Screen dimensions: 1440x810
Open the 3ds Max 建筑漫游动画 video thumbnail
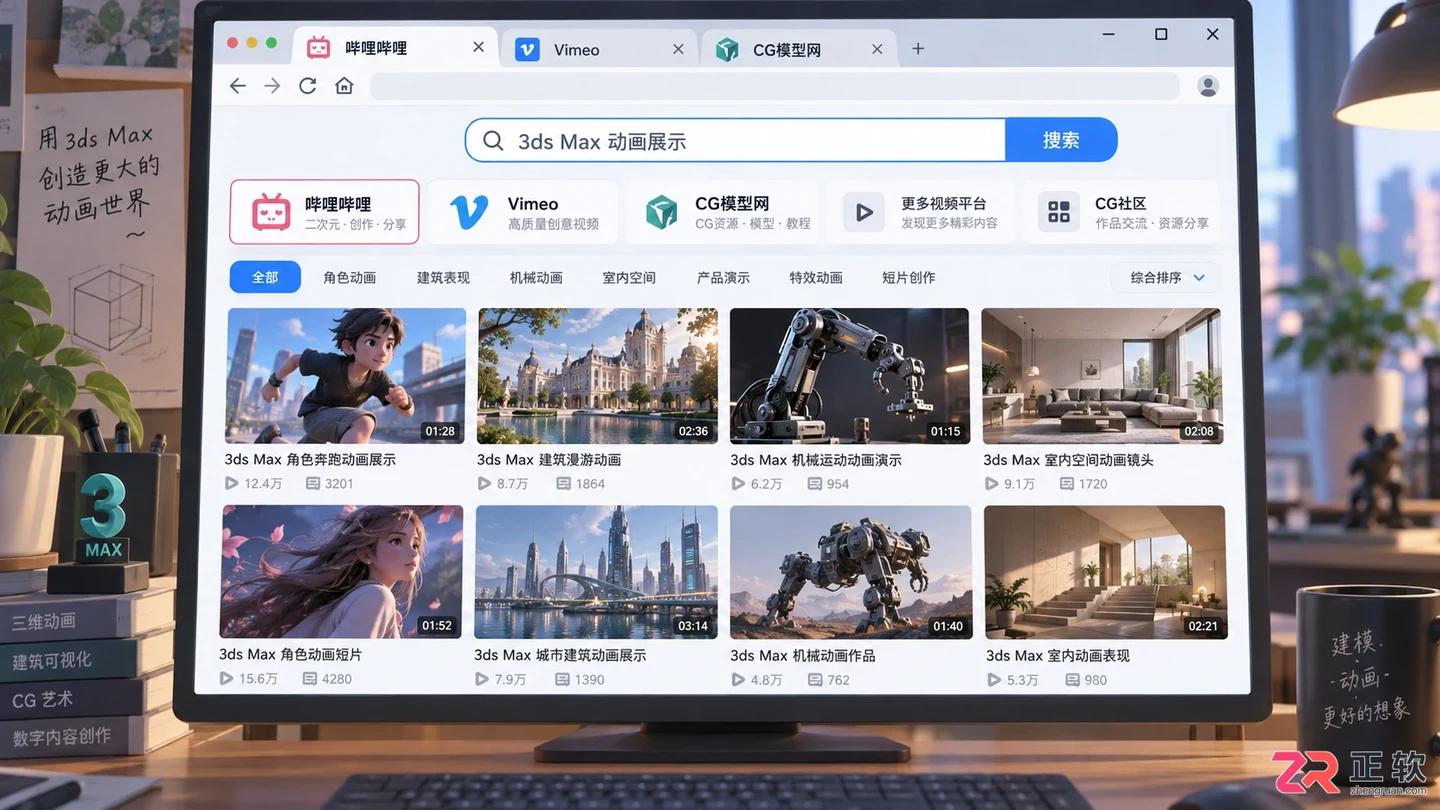coord(597,376)
